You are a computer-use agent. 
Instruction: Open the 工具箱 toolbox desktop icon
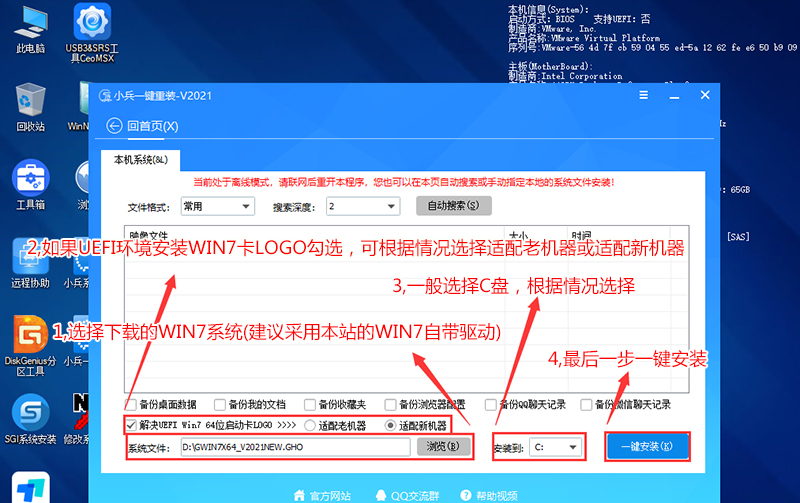(x=31, y=186)
